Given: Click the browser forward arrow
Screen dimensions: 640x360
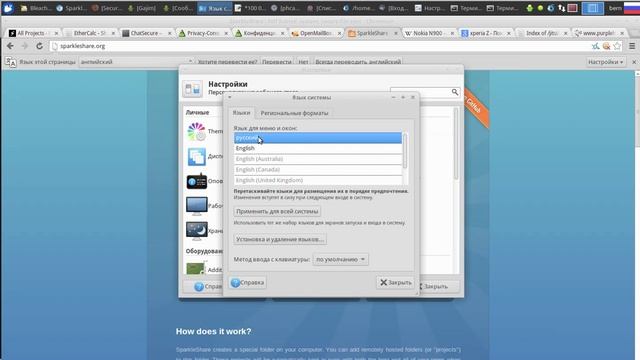Looking at the screenshot, I should coord(25,46).
